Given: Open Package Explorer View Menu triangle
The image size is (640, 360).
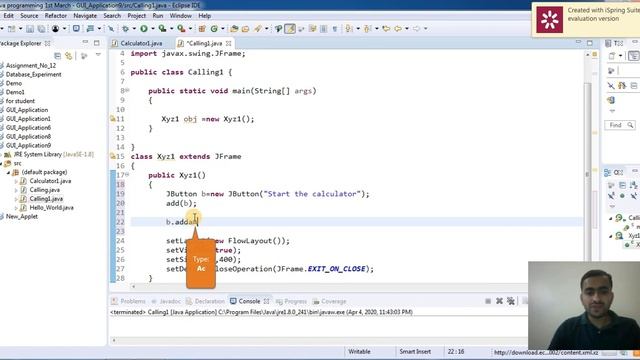Looking at the screenshot, I should click(98, 55).
